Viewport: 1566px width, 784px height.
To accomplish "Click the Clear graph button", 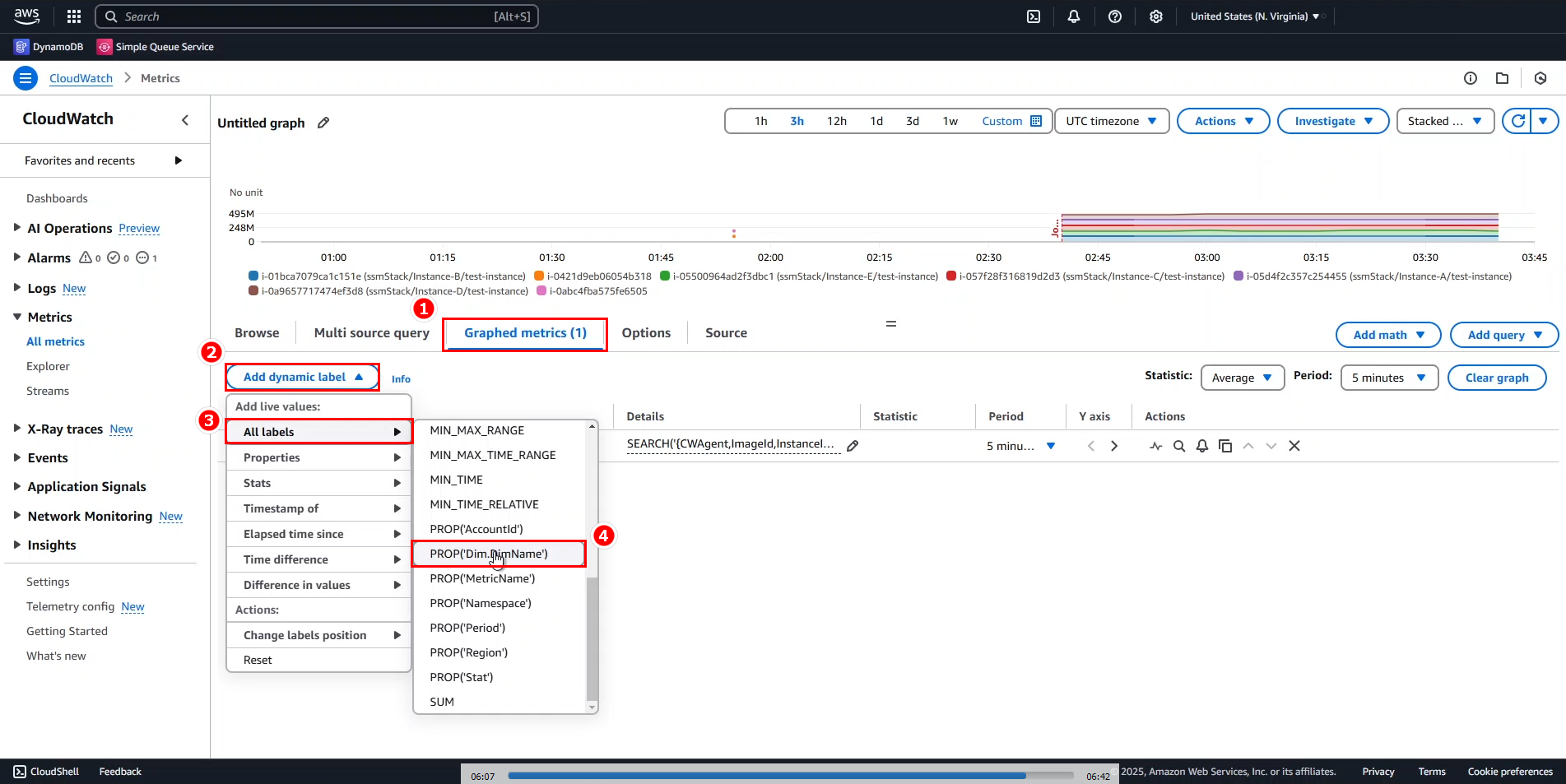I will click(x=1497, y=378).
